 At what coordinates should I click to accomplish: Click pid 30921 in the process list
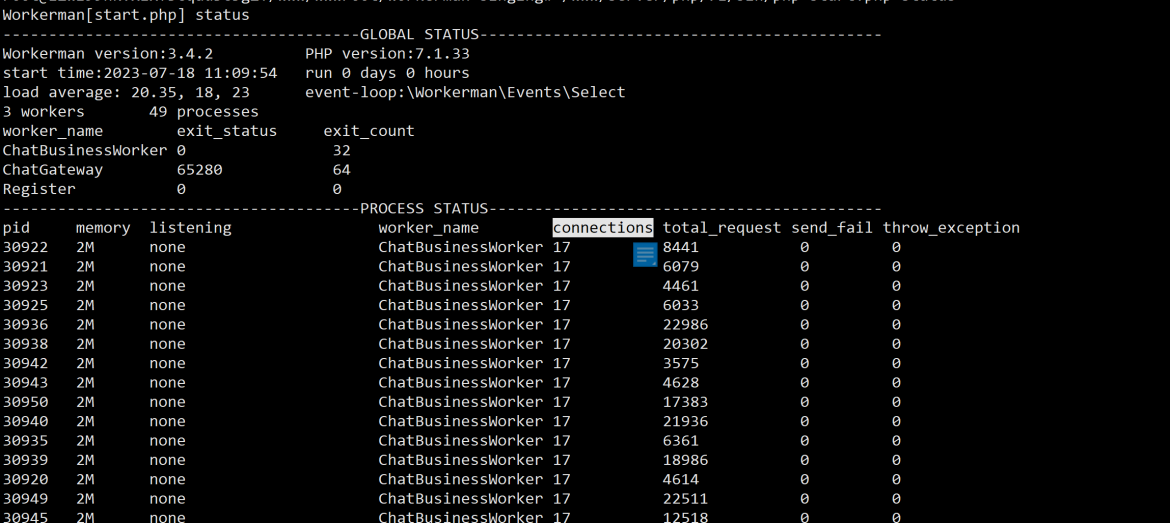[x=25, y=266]
